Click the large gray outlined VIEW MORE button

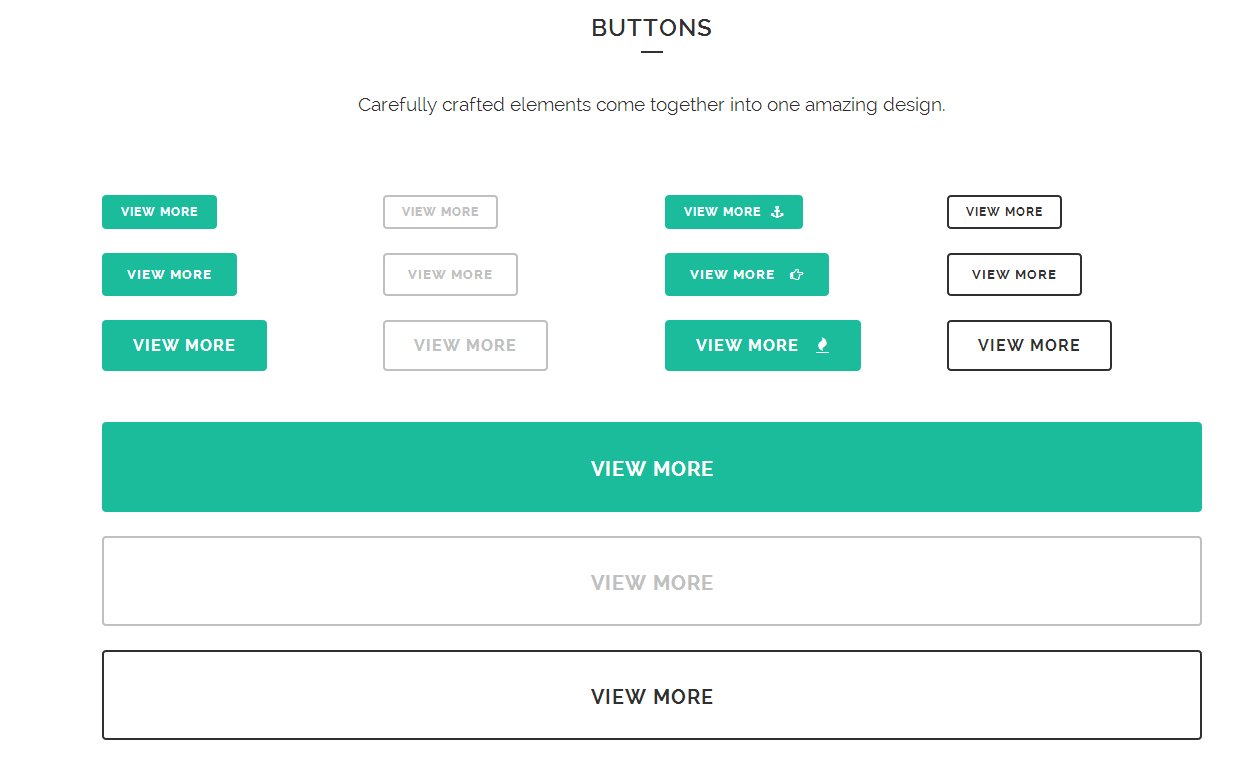point(465,346)
